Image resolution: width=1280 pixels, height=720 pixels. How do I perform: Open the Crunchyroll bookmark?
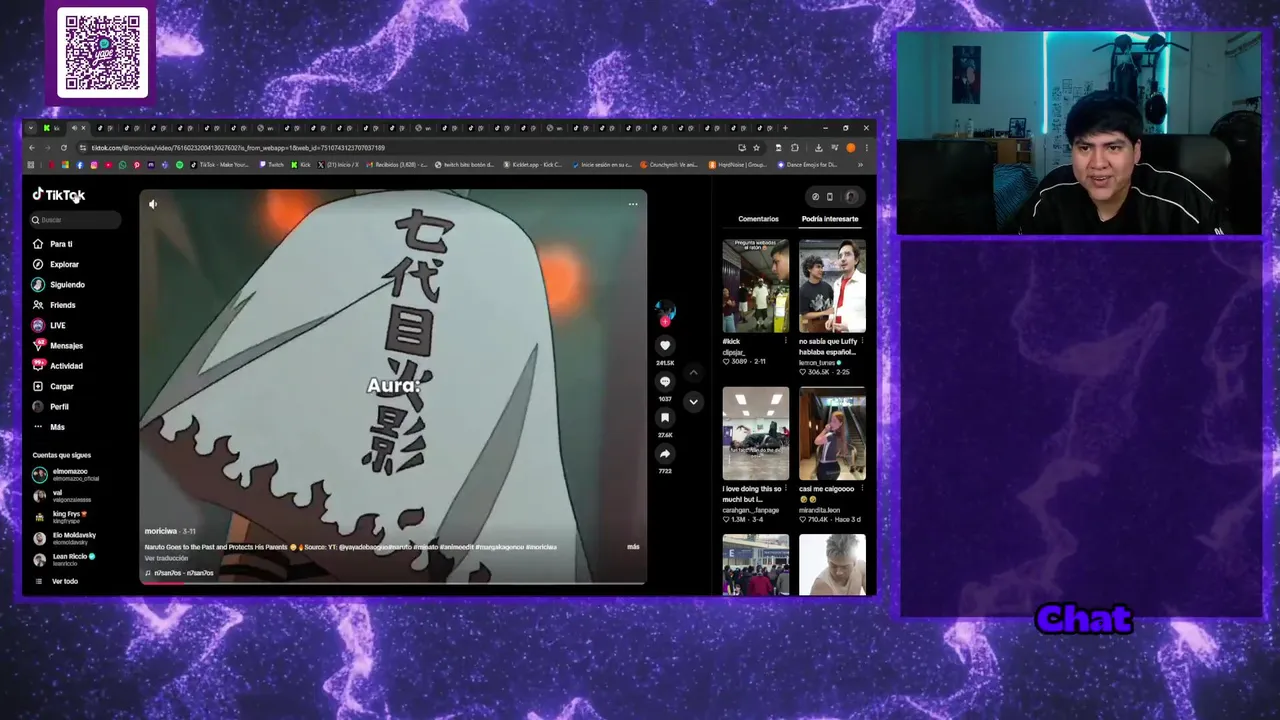pos(670,165)
